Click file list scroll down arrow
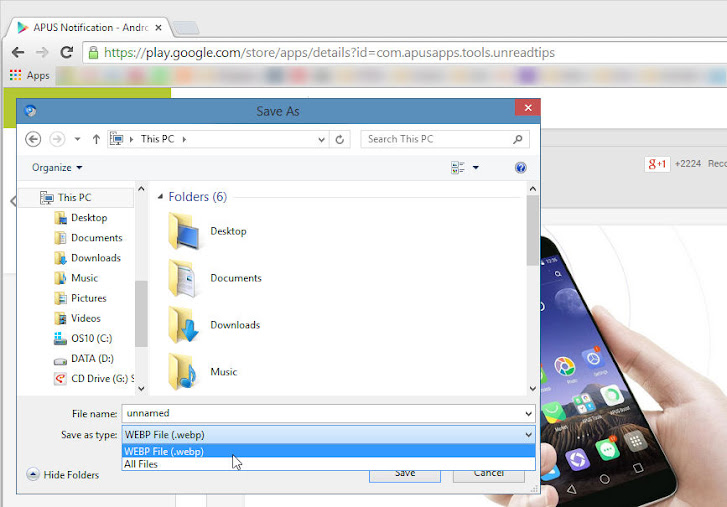Viewport: 727px width, 507px height. click(533, 388)
